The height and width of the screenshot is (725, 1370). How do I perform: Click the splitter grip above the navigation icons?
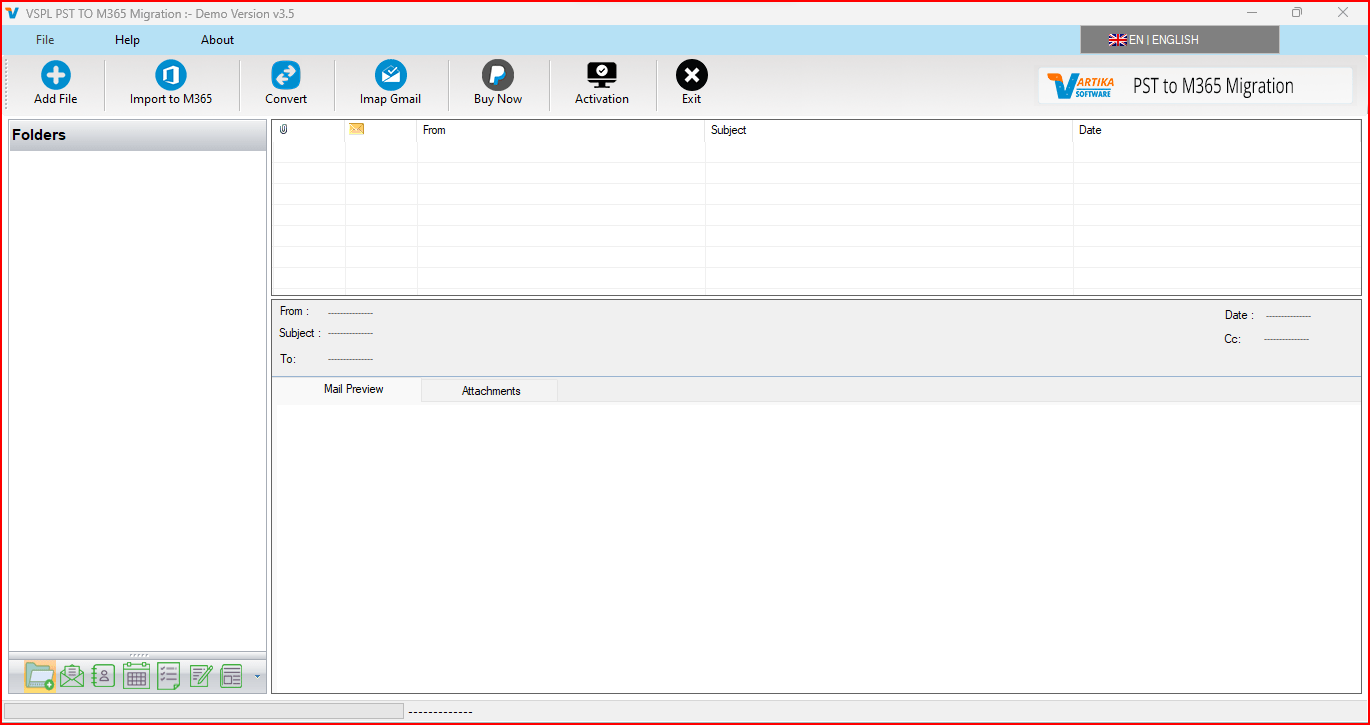138,655
